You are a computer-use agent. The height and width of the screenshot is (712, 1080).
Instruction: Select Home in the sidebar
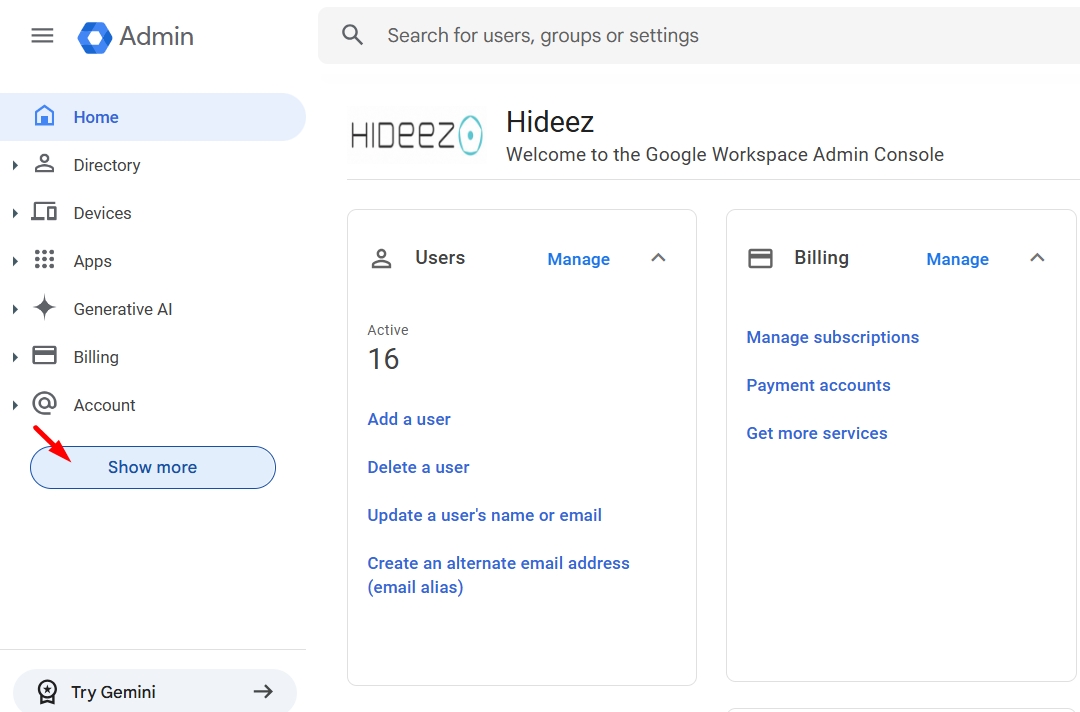pos(153,117)
